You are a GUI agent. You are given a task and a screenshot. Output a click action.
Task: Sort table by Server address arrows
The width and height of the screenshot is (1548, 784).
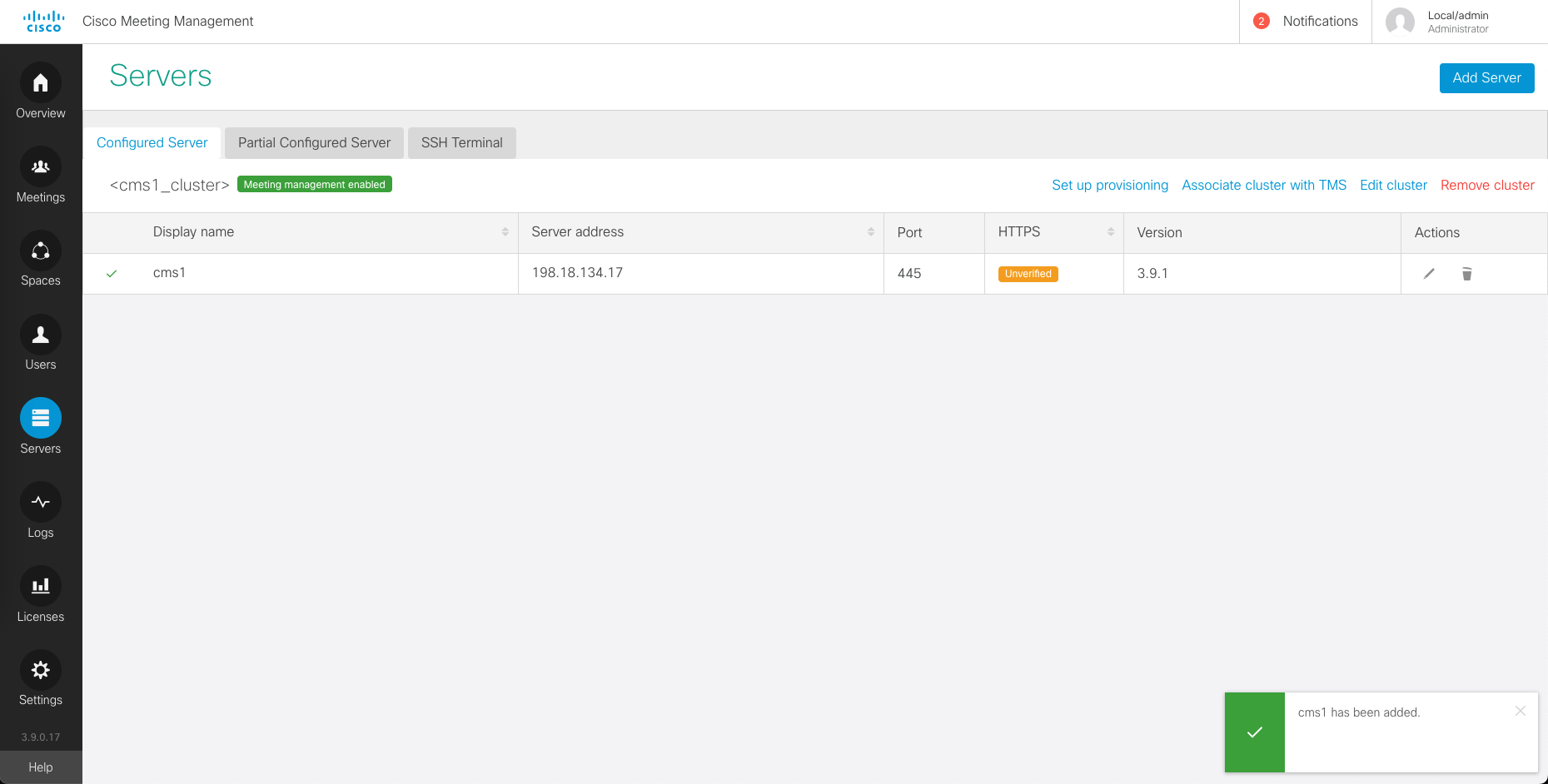point(870,232)
